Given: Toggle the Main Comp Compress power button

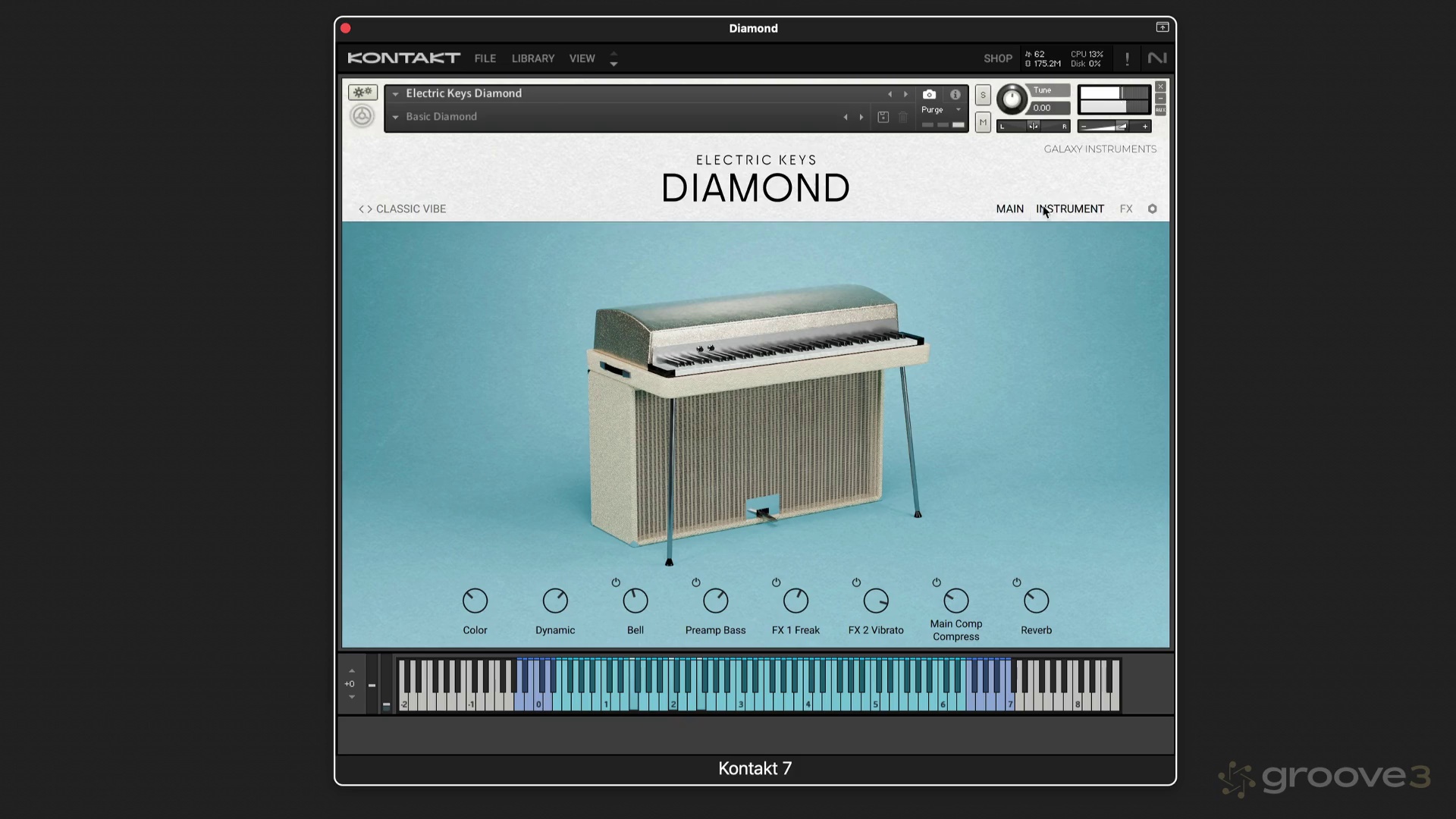Looking at the screenshot, I should 937,582.
